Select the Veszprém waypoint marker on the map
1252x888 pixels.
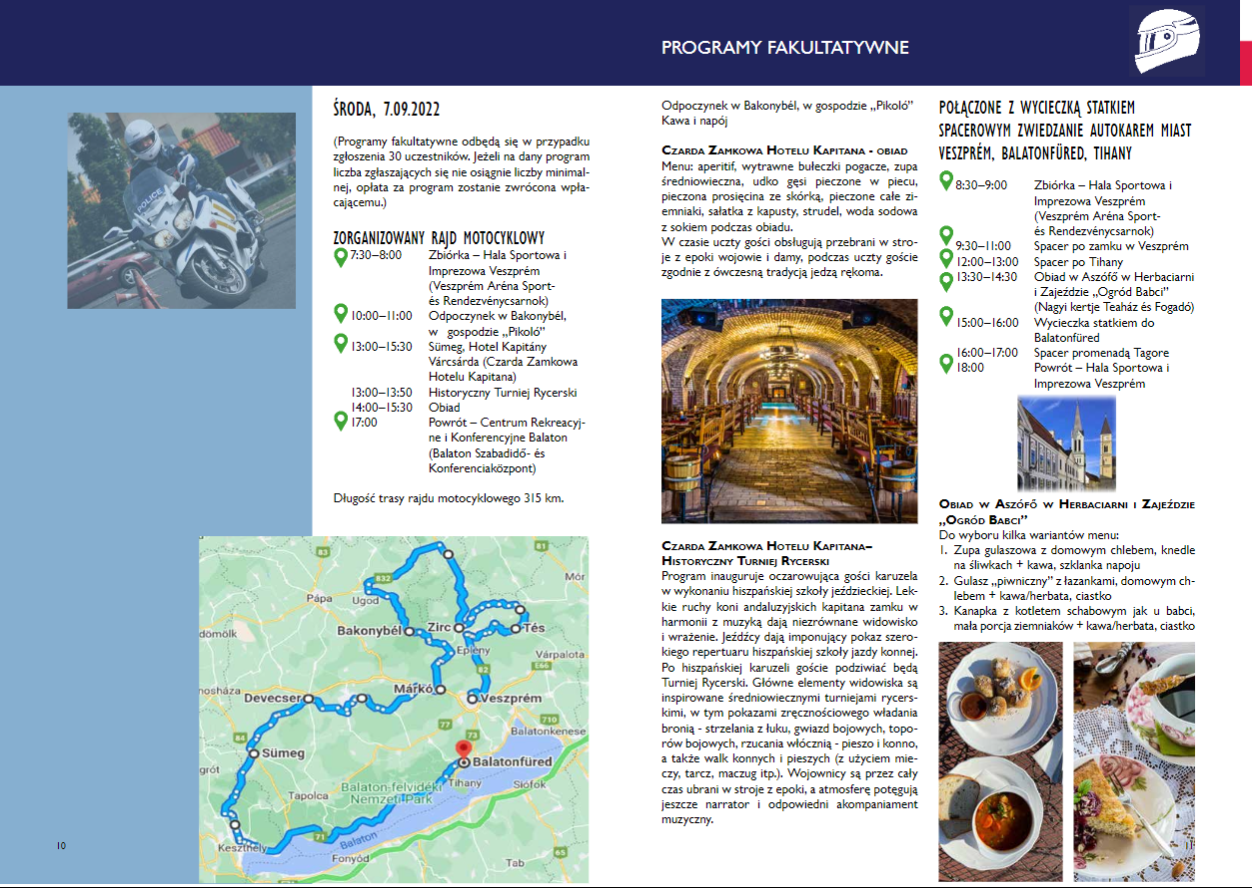472,697
